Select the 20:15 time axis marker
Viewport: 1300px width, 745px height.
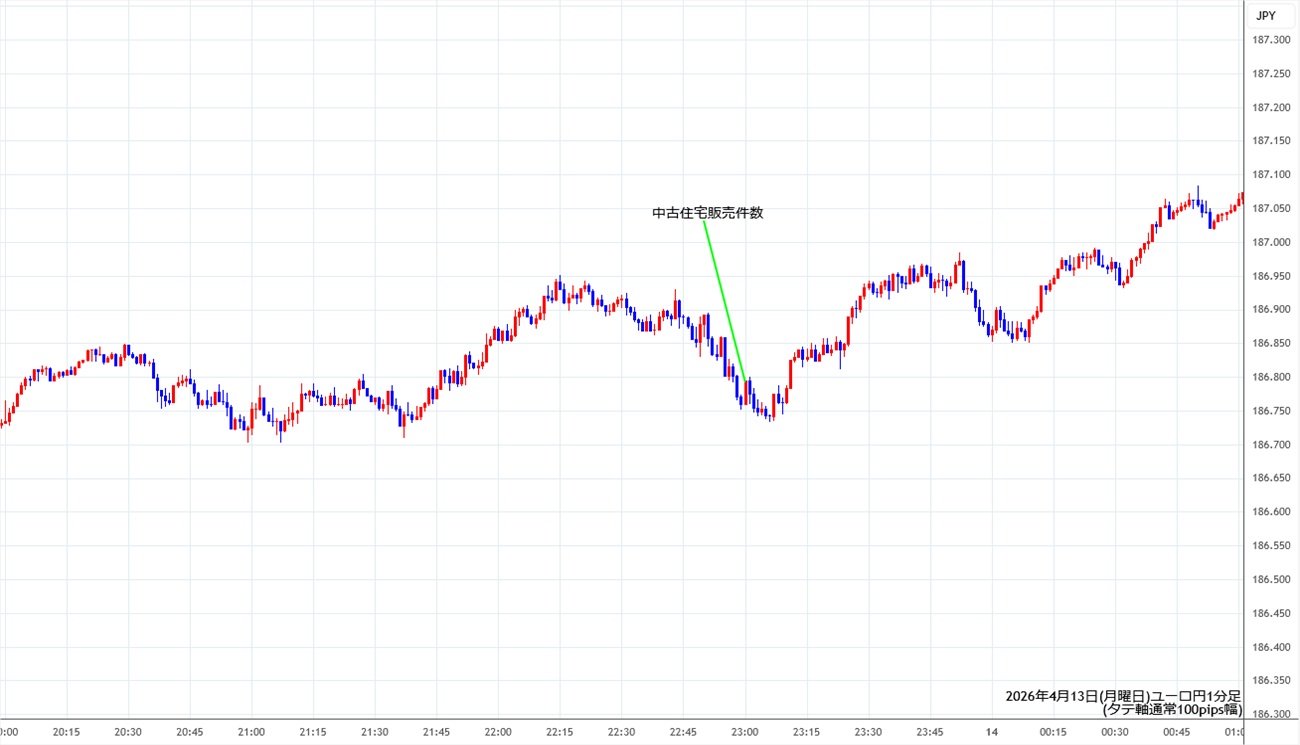67,732
